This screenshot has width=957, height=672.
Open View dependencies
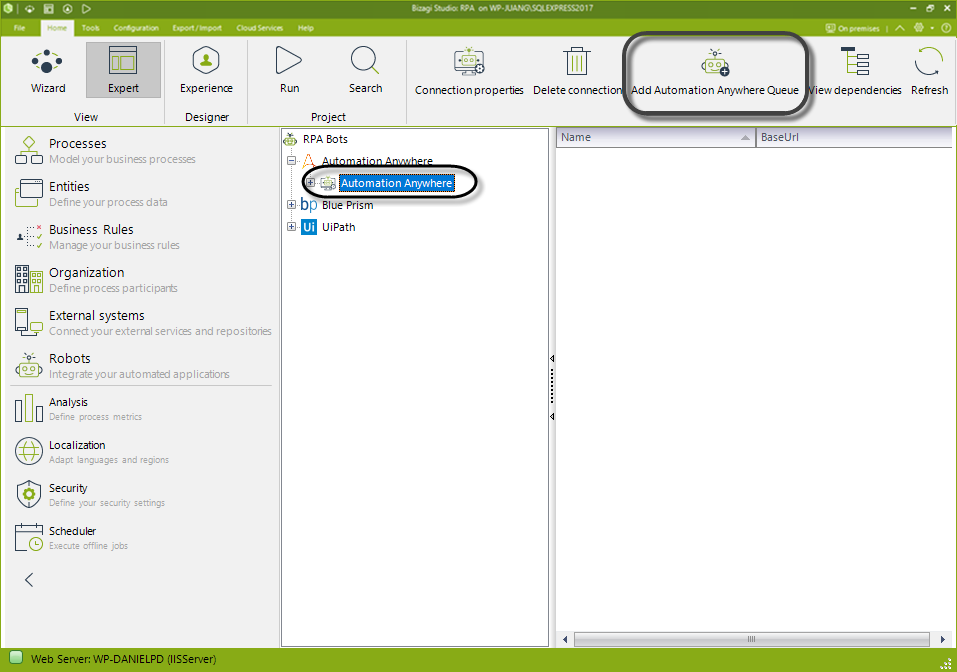tap(854, 71)
